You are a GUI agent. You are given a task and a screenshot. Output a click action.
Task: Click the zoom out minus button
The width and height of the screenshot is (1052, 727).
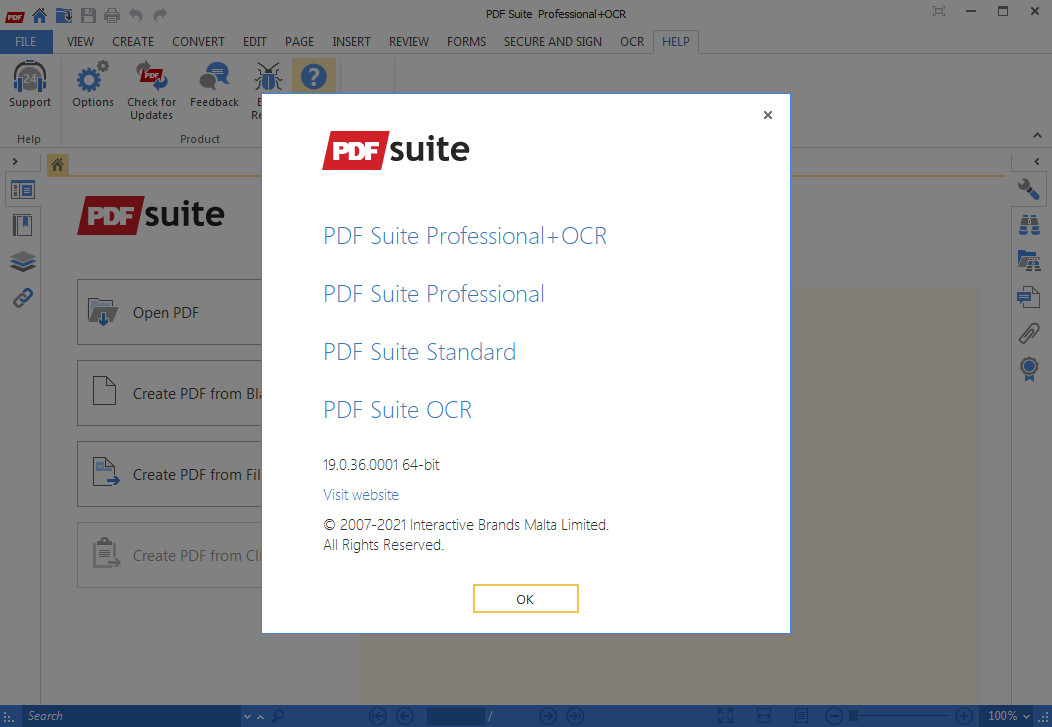point(833,716)
